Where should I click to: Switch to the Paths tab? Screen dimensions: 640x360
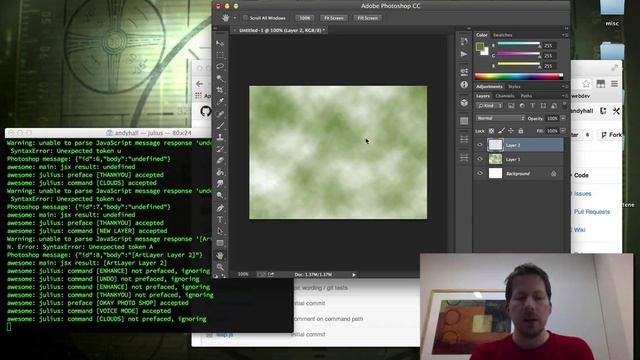(526, 96)
